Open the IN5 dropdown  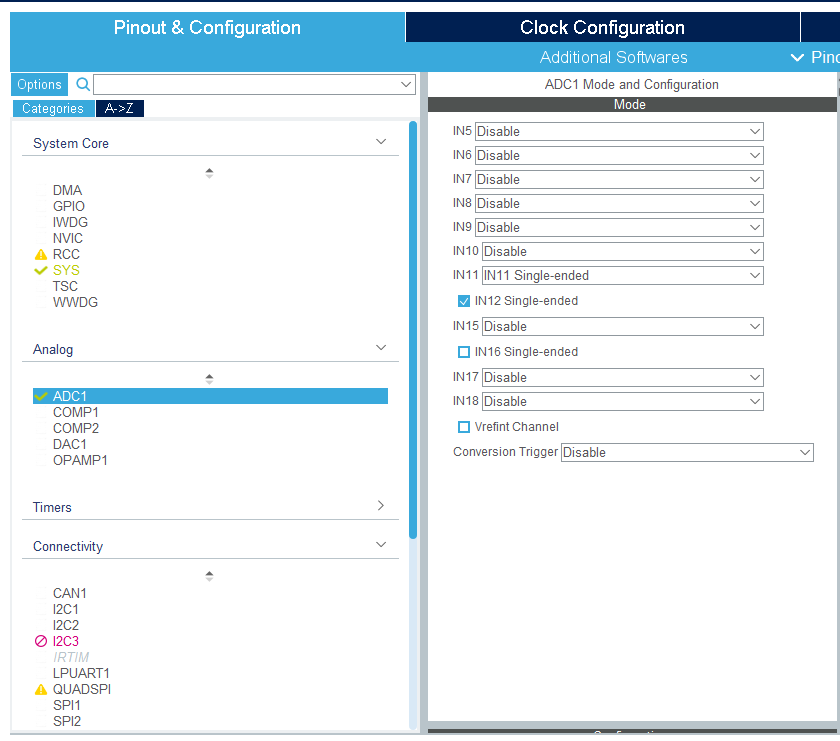[x=619, y=132]
